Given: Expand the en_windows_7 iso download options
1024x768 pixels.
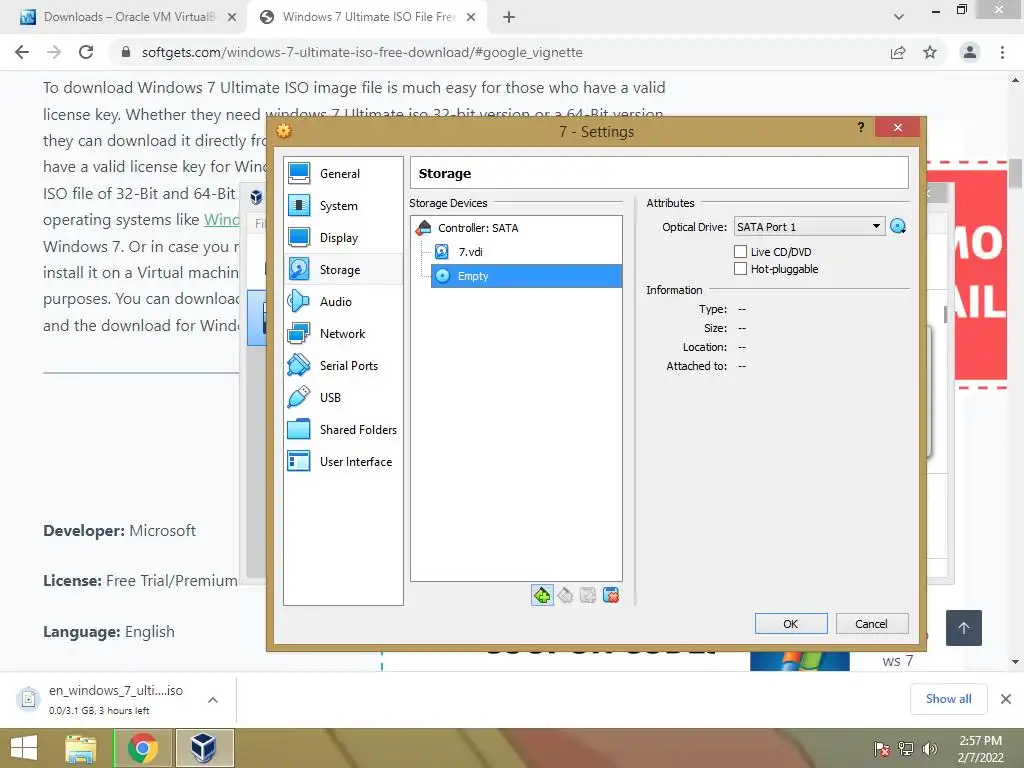Looking at the screenshot, I should [x=213, y=700].
